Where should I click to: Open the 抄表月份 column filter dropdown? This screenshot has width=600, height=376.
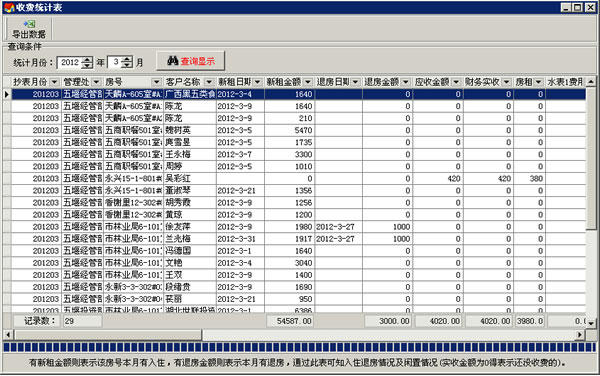(x=54, y=82)
